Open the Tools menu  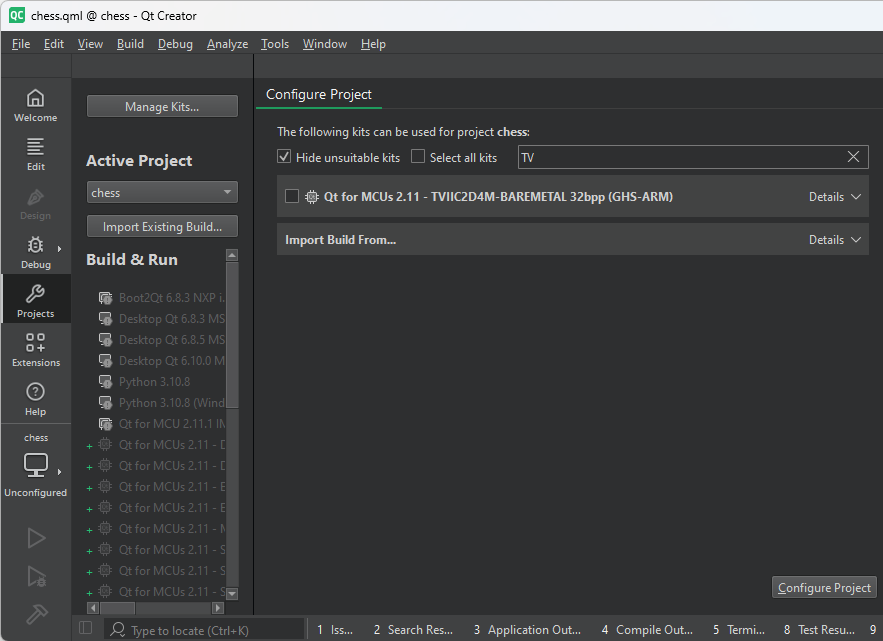[x=274, y=43]
